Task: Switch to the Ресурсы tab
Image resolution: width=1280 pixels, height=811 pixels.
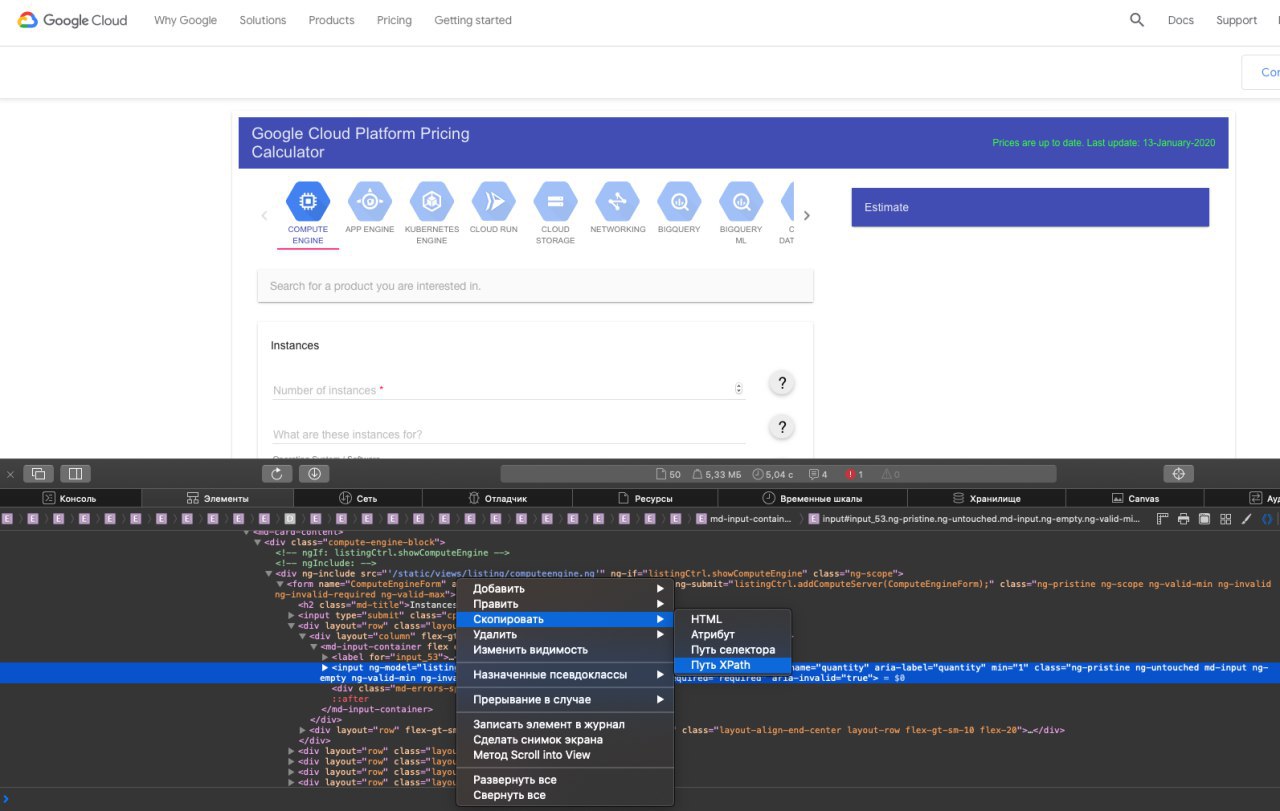Action: 645,498
